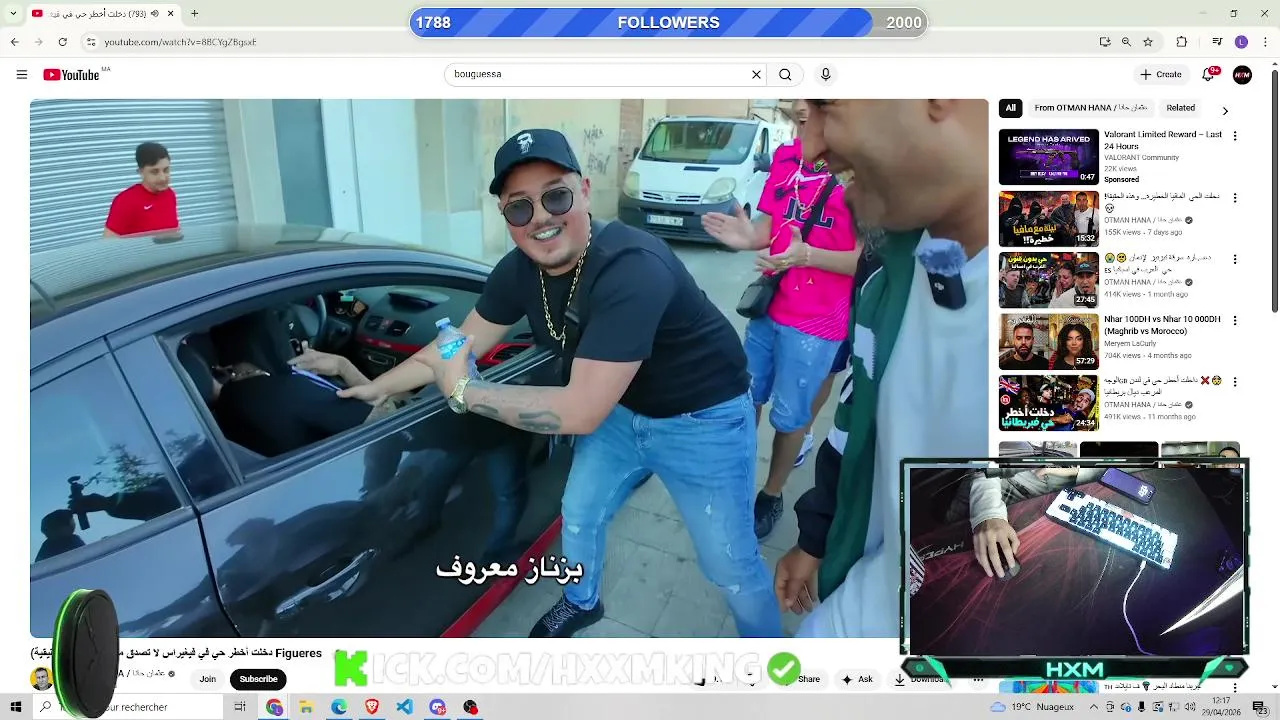
Task: Open YouTube notifications bell
Action: tap(1209, 74)
